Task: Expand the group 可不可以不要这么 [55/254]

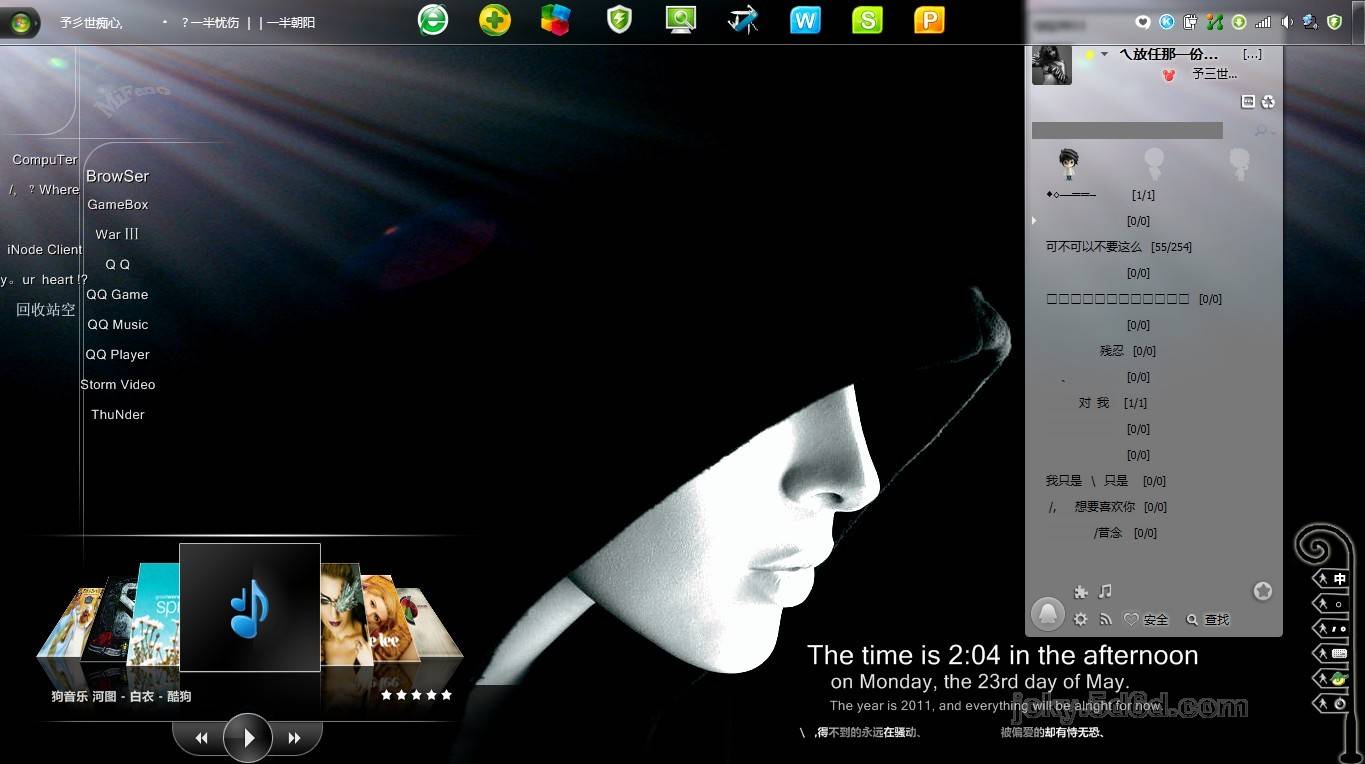Action: click(1119, 247)
